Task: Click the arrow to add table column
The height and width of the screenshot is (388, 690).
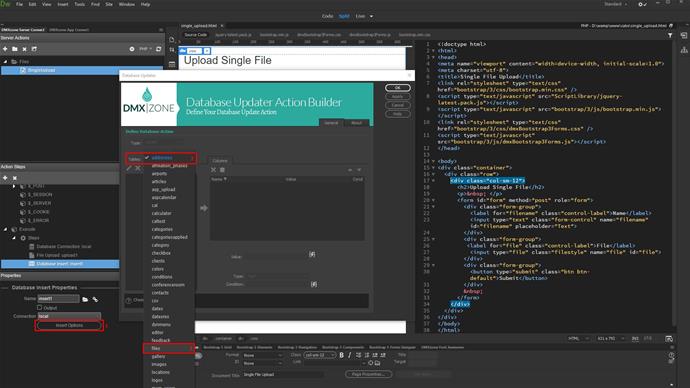Action: point(204,208)
